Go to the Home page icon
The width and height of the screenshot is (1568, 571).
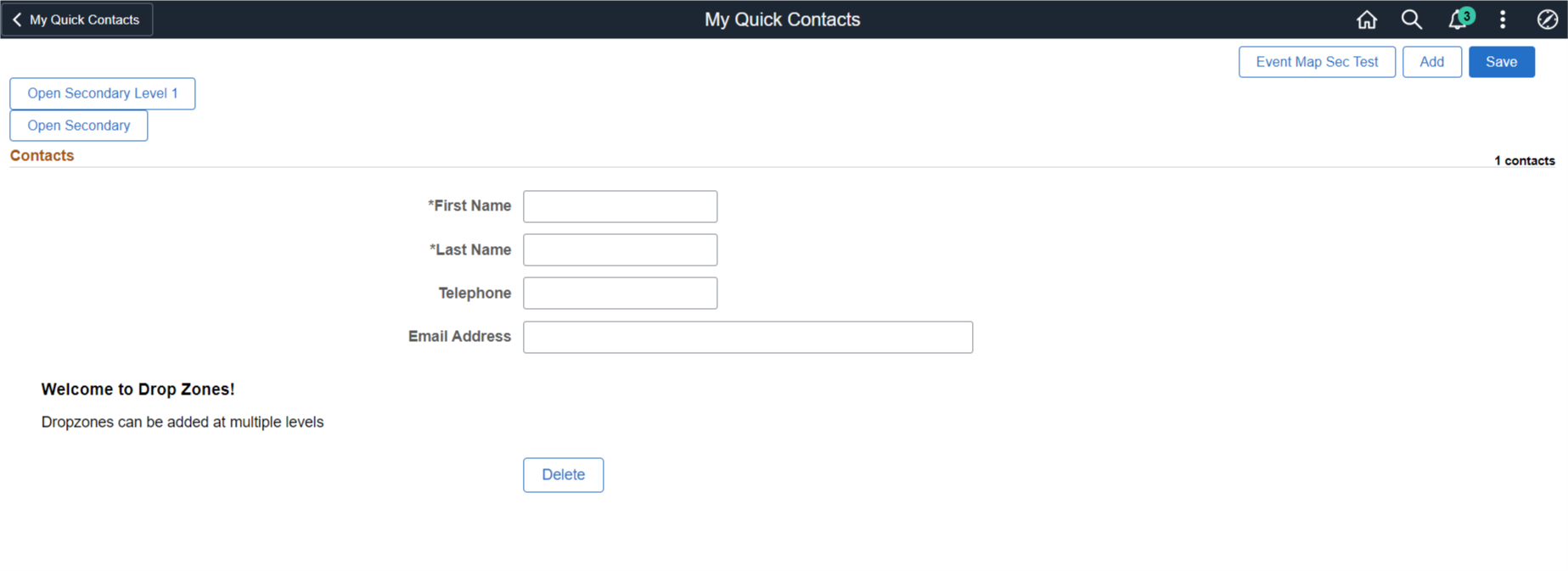coord(1366,20)
